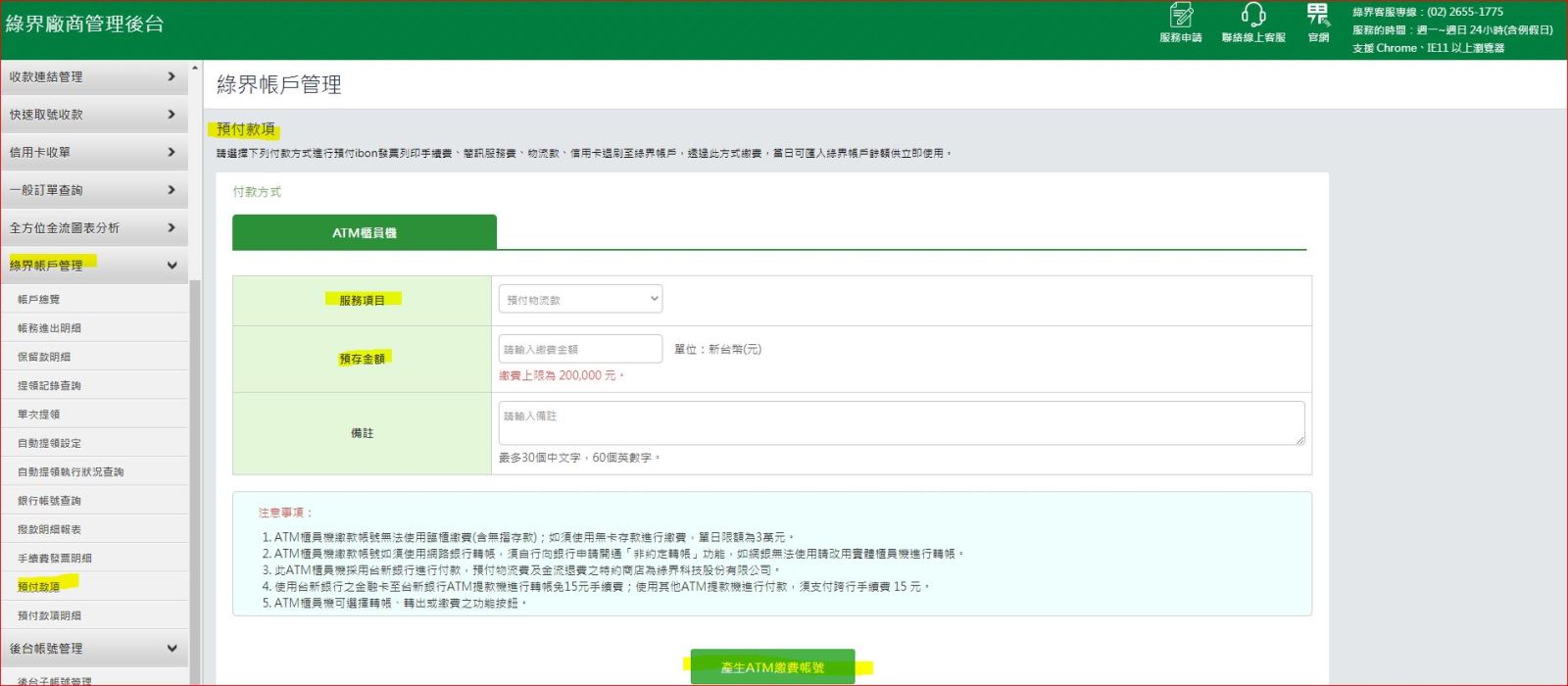Focus the 預存金額 amount input field
This screenshot has width=1568, height=686.
coord(580,349)
